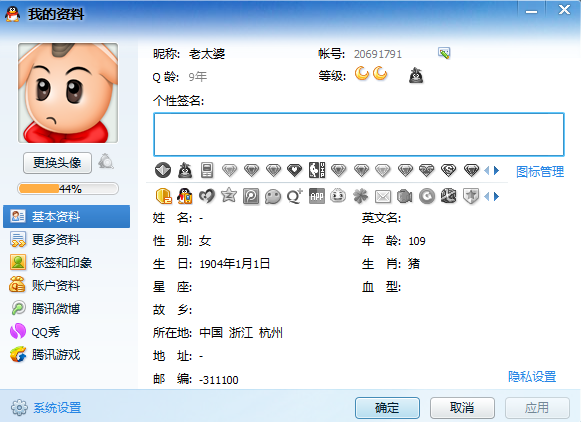
Task: Click the grey bell icon beside 更换头像
Action: click(x=106, y=162)
